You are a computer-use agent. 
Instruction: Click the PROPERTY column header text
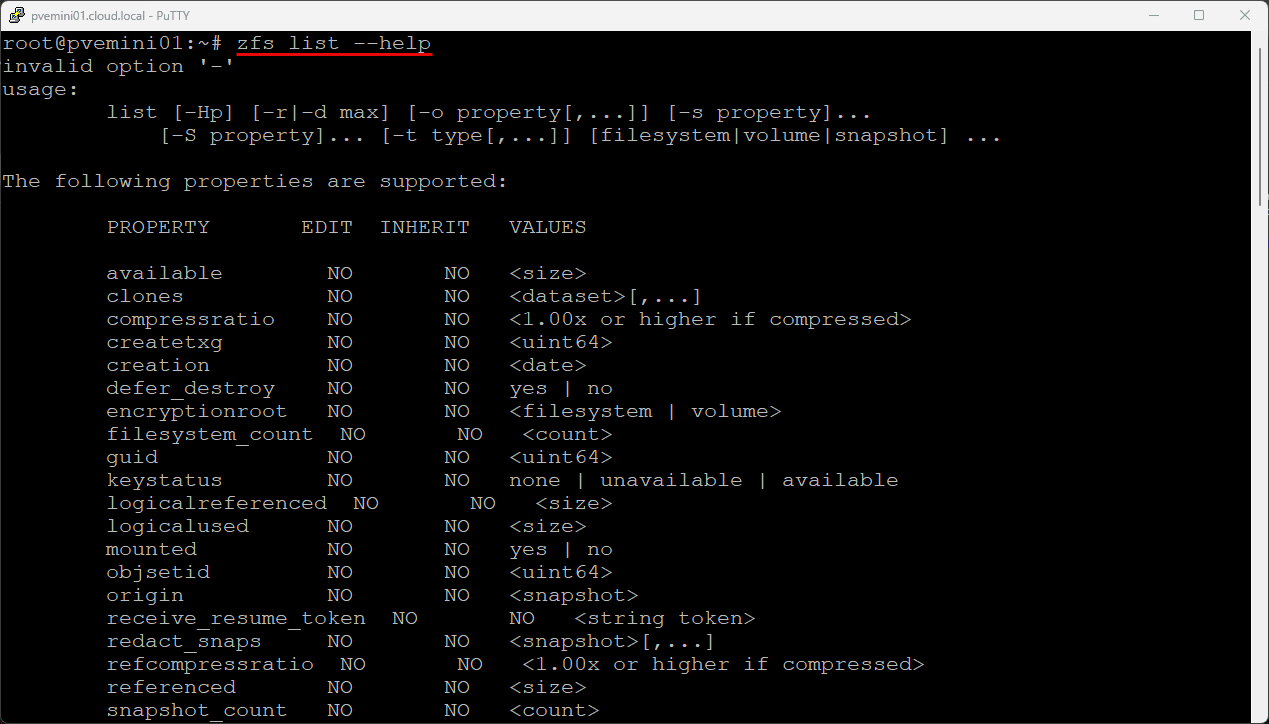158,227
